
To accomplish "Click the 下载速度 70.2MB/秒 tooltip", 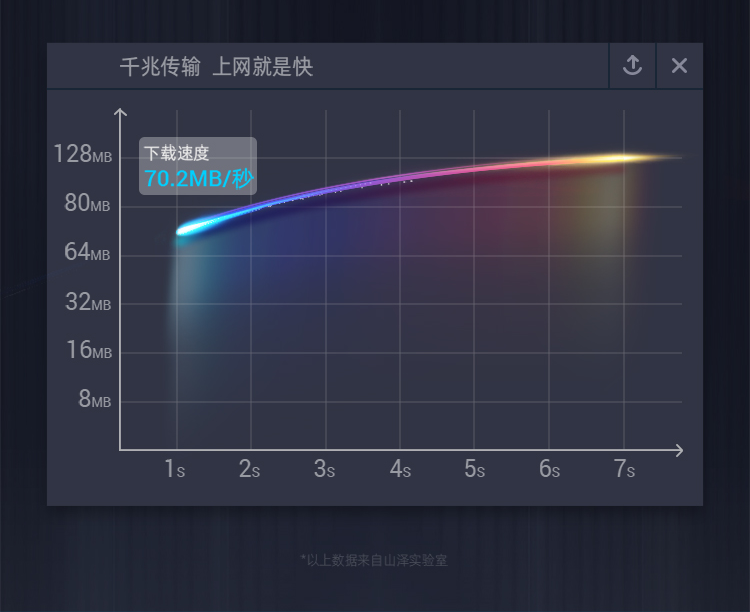I will coord(198,166).
